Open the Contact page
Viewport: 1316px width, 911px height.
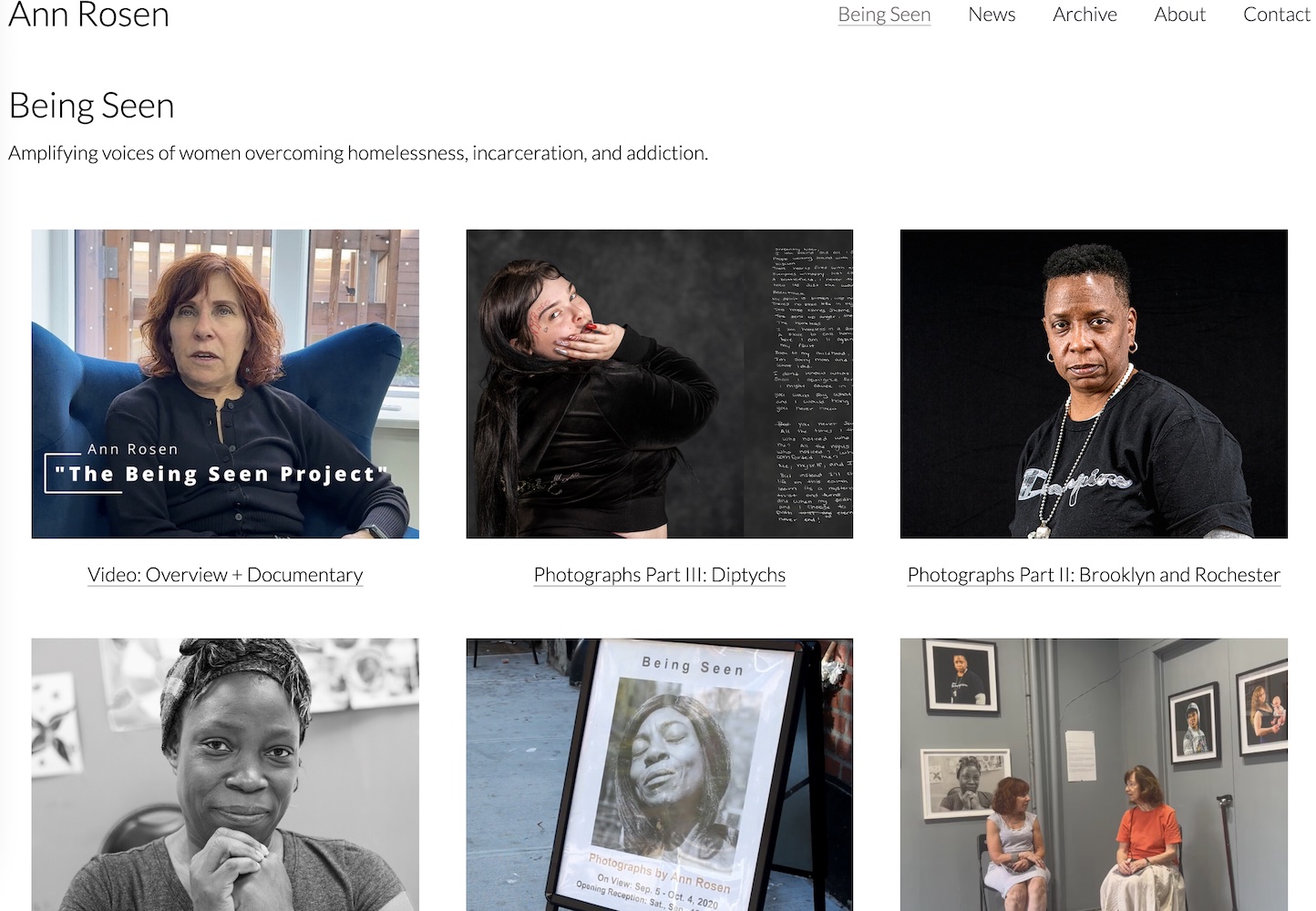[1276, 15]
